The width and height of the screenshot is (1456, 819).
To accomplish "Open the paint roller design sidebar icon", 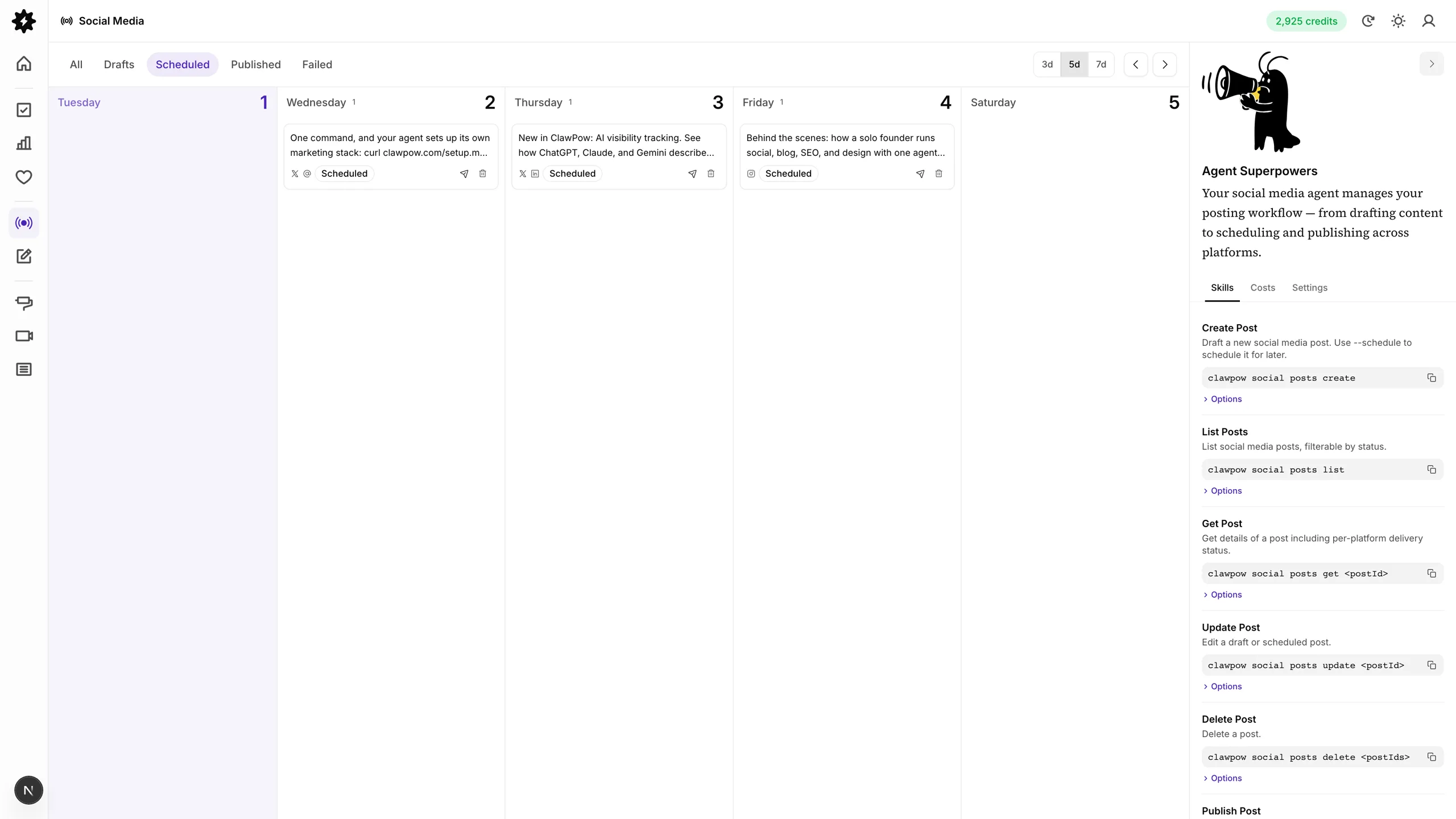I will [24, 303].
